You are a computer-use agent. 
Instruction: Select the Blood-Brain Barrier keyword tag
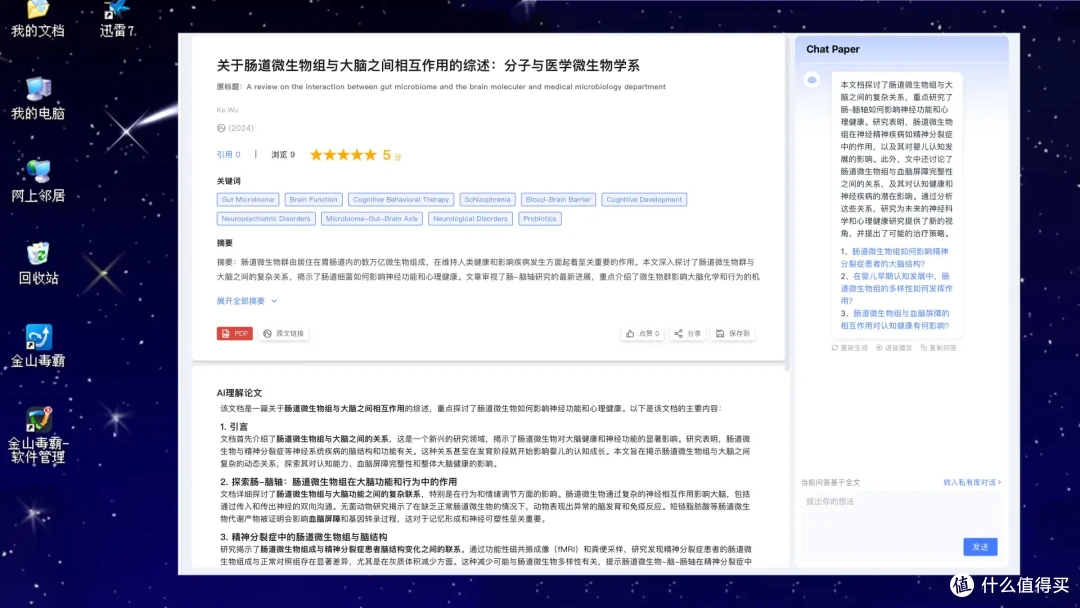pos(558,200)
